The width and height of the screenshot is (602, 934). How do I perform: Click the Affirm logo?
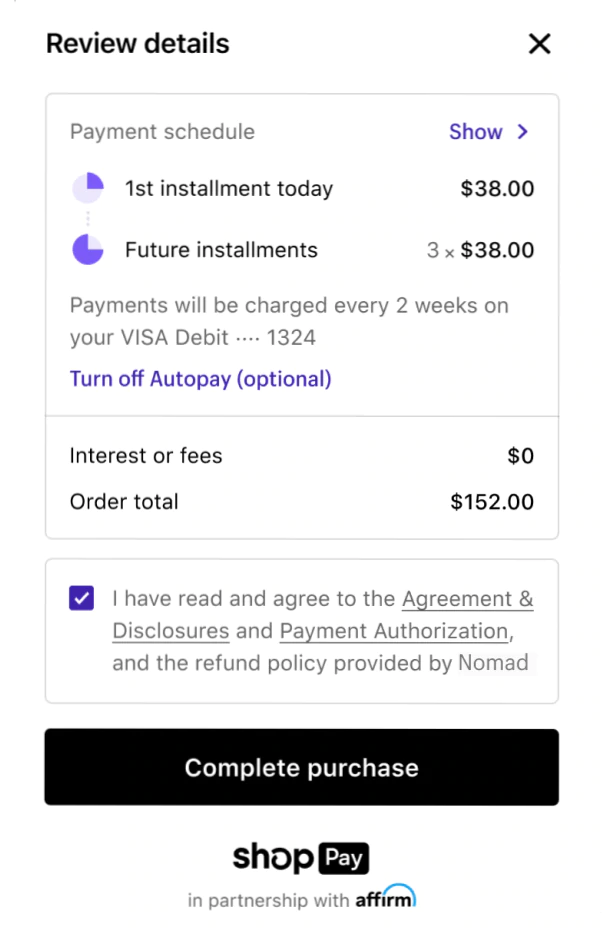point(385,898)
